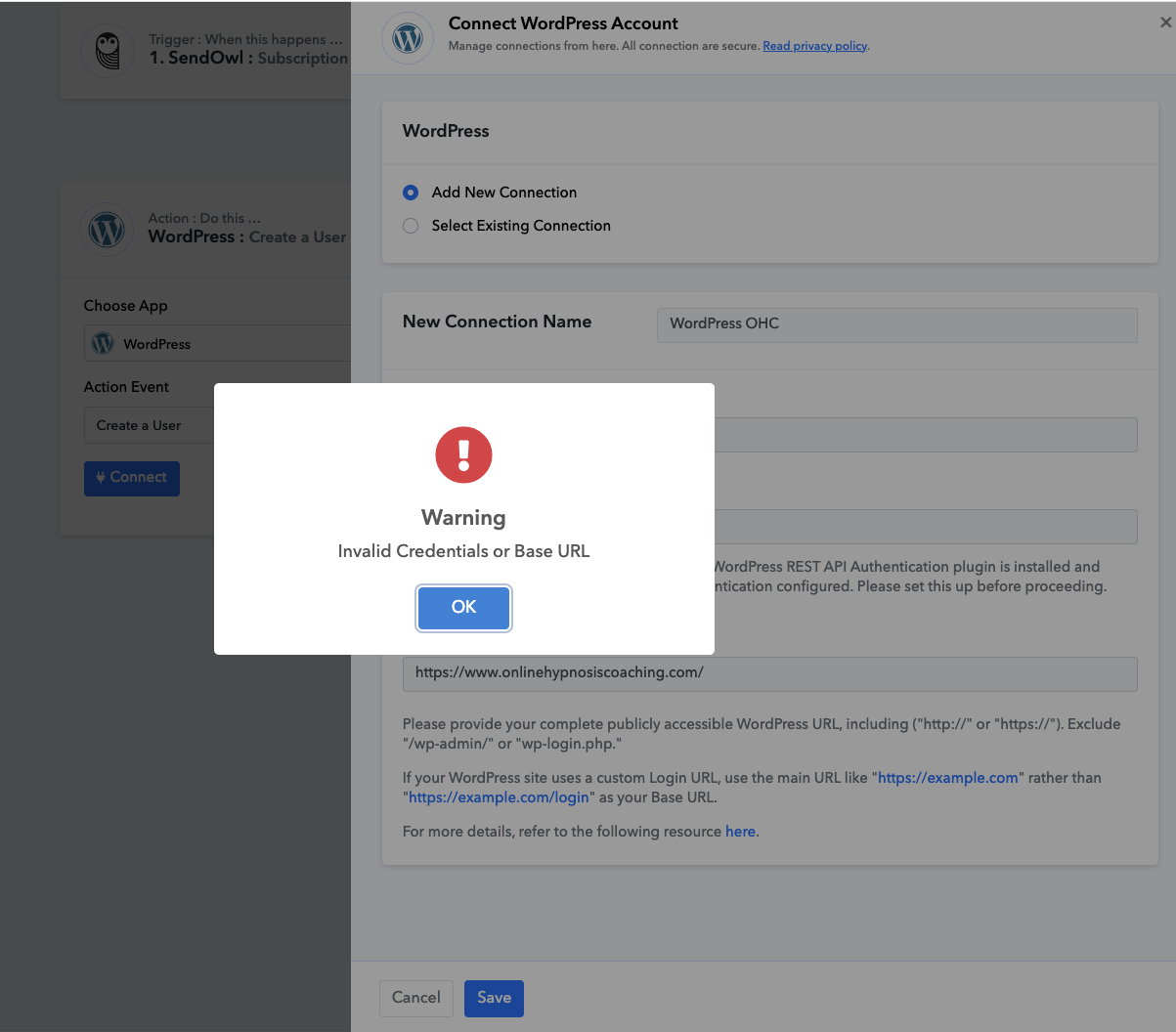The width and height of the screenshot is (1176, 1032).
Task: Click the WordPress icon inside Choose App field
Action: pos(103,344)
